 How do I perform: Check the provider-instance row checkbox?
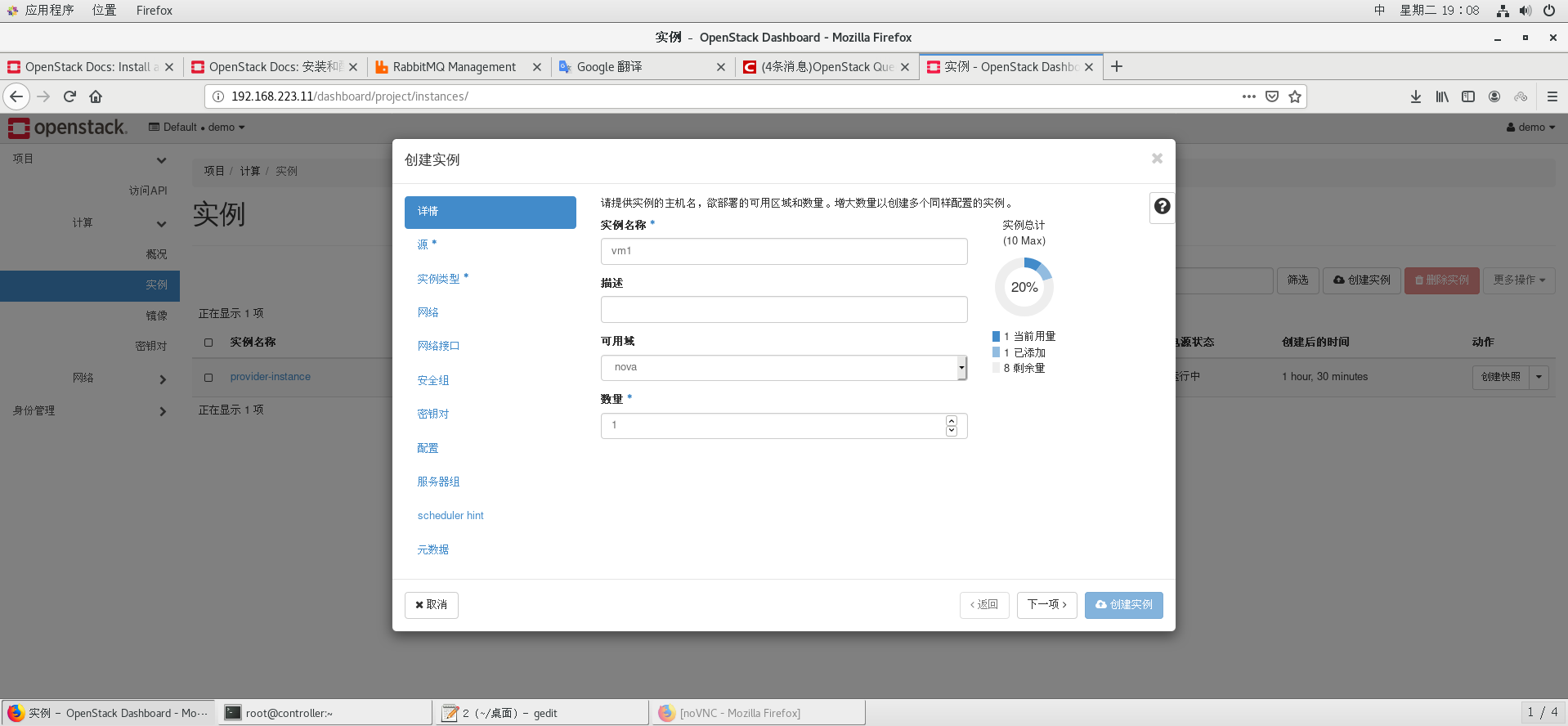(x=208, y=378)
